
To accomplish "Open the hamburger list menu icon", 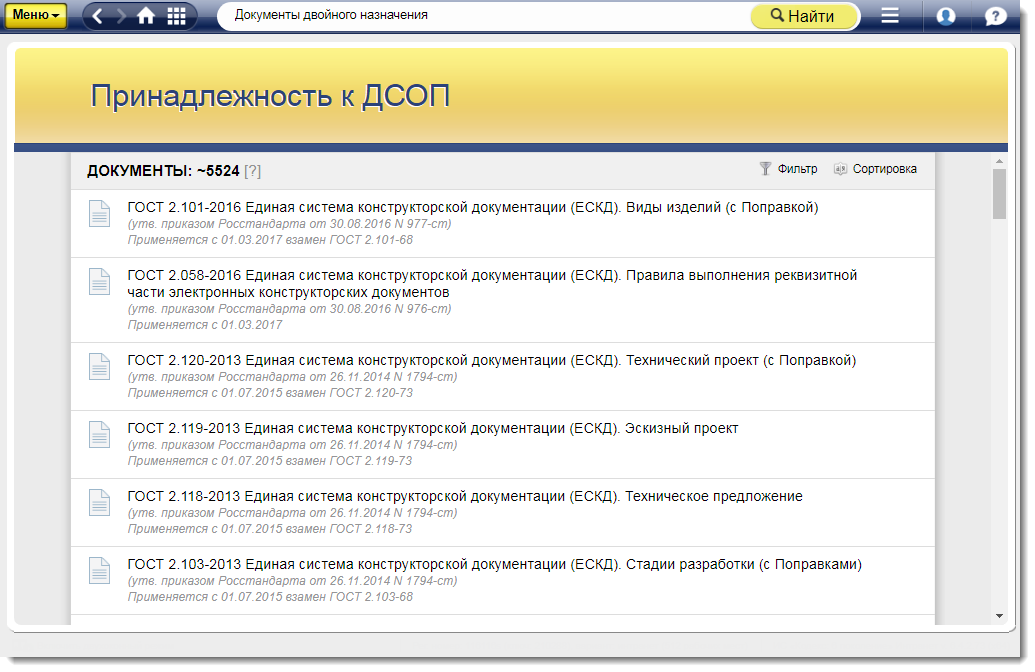I will click(x=890, y=15).
